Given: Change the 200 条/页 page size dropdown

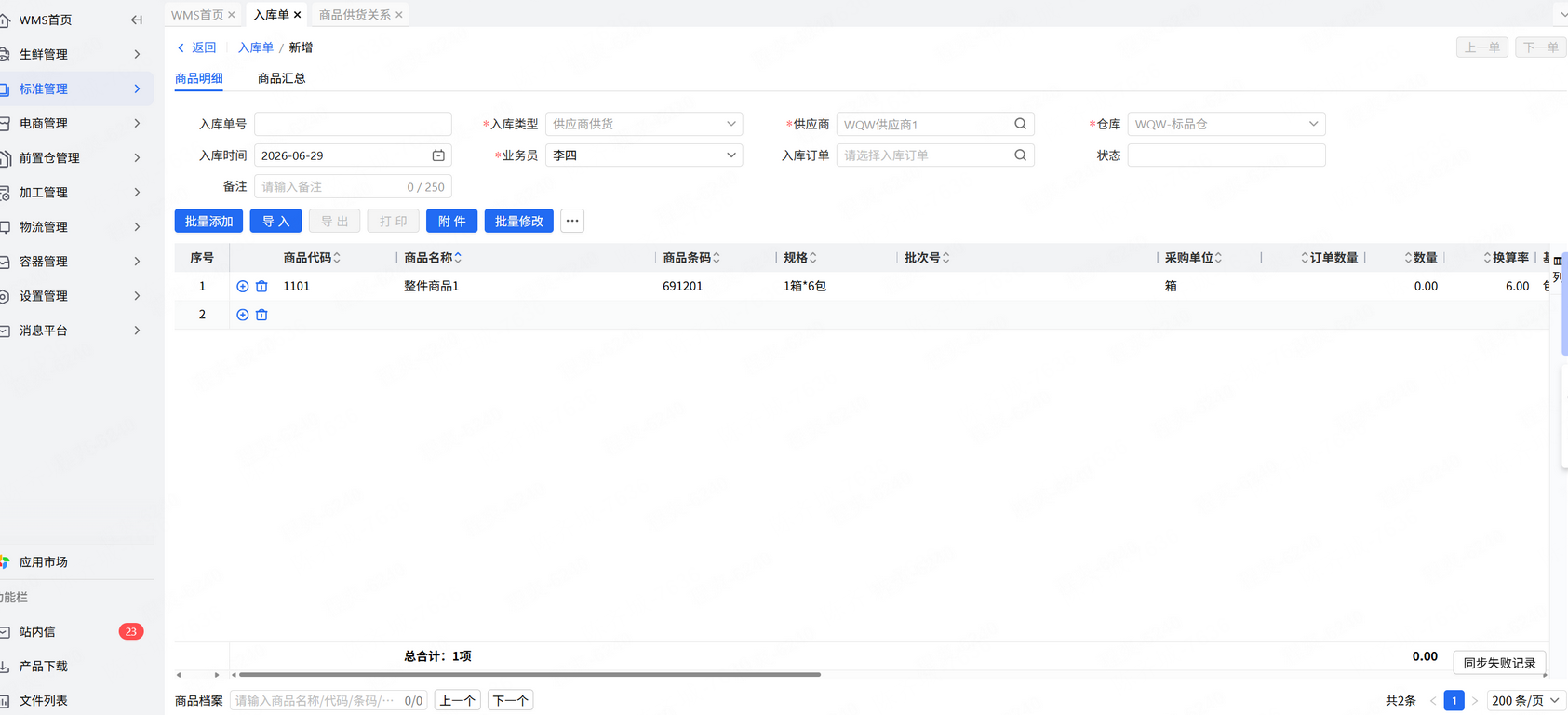Looking at the screenshot, I should [1525, 701].
